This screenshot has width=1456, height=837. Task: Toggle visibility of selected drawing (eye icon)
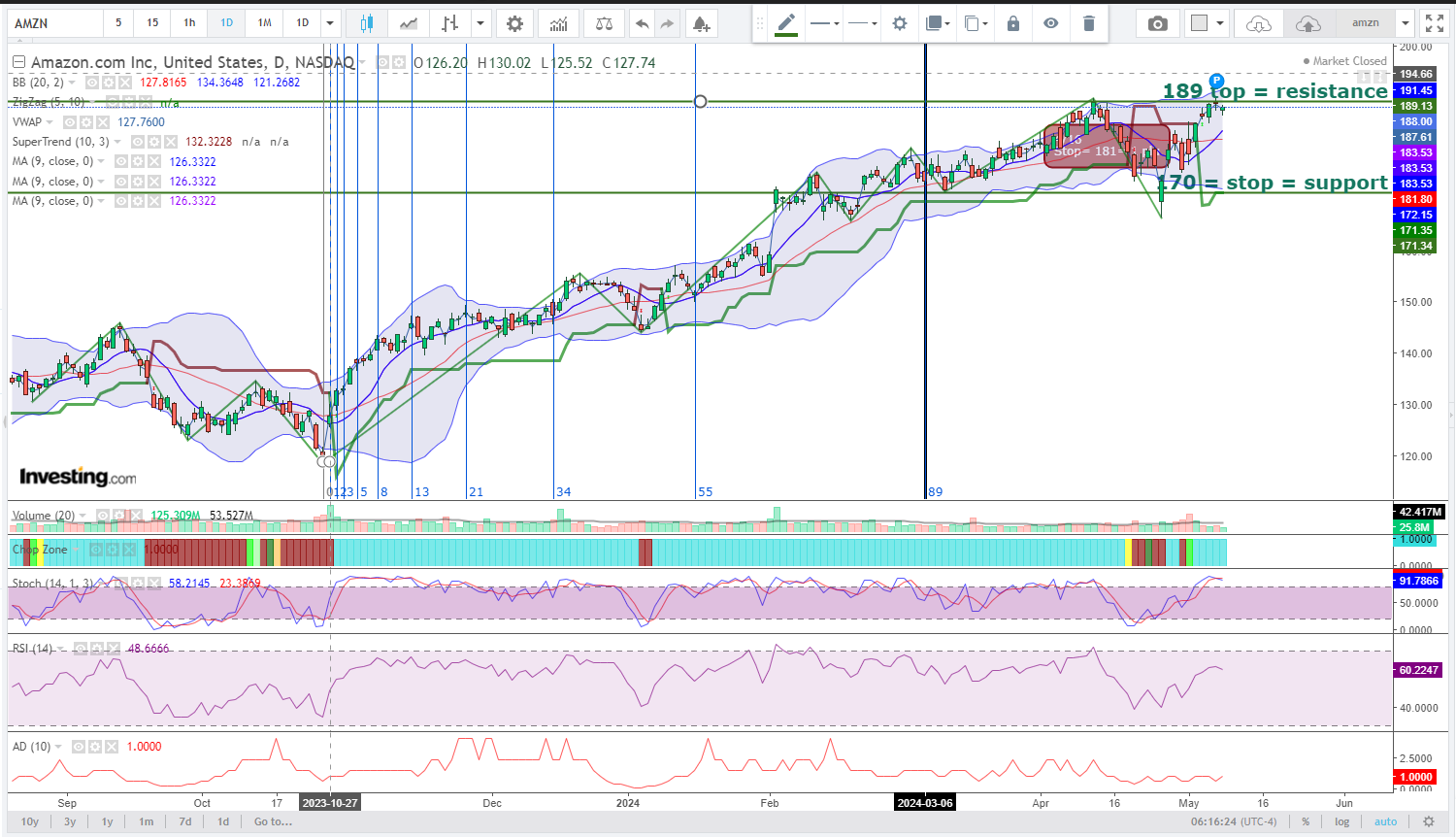[1051, 23]
